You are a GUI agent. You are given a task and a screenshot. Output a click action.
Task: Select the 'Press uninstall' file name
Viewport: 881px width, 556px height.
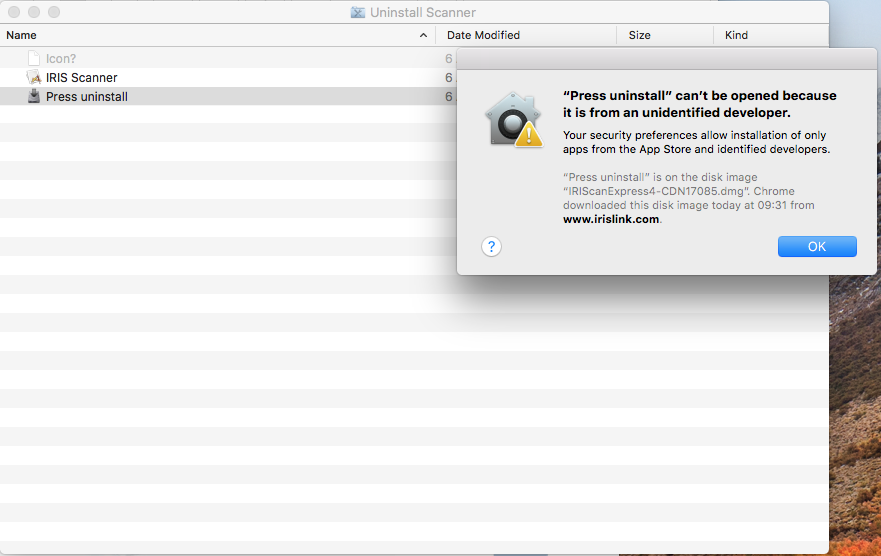87,97
